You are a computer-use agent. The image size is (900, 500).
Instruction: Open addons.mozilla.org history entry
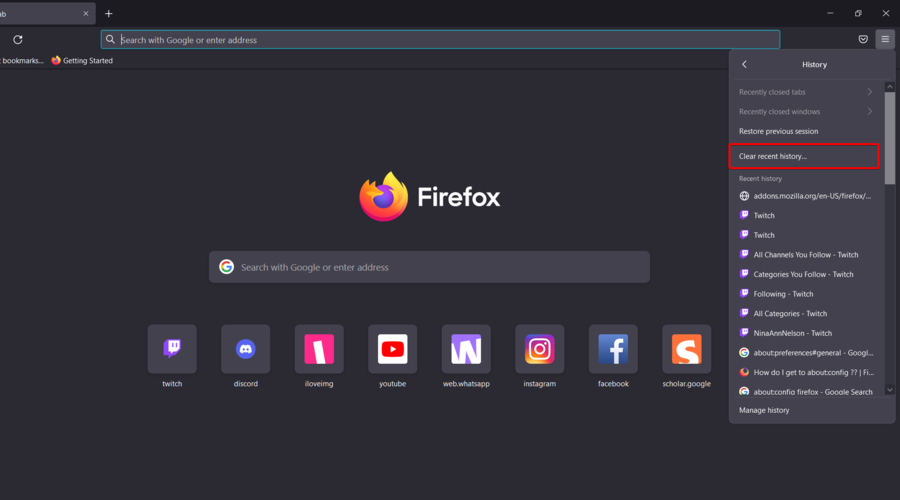(805, 196)
